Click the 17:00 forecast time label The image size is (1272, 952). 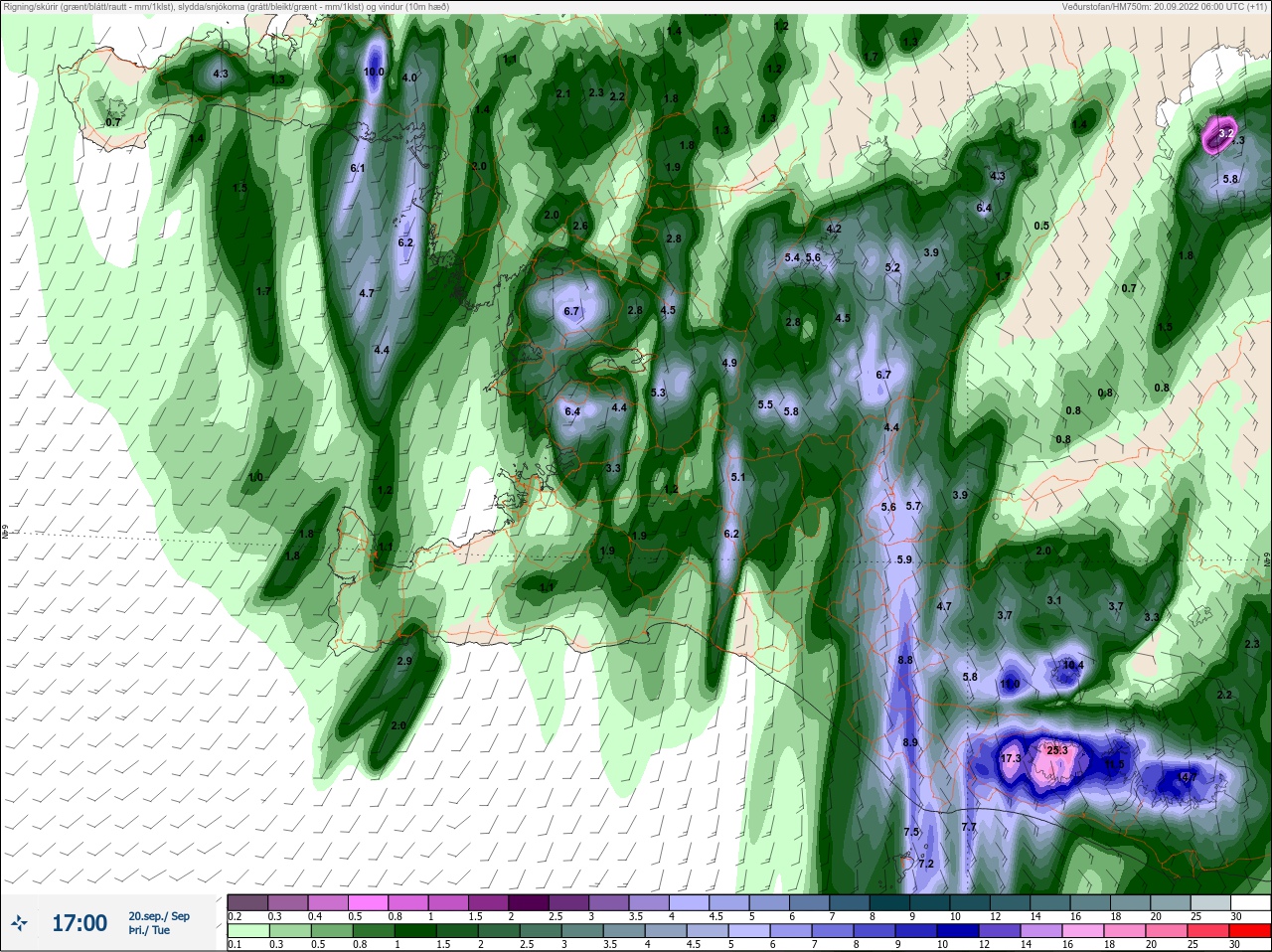click(79, 923)
